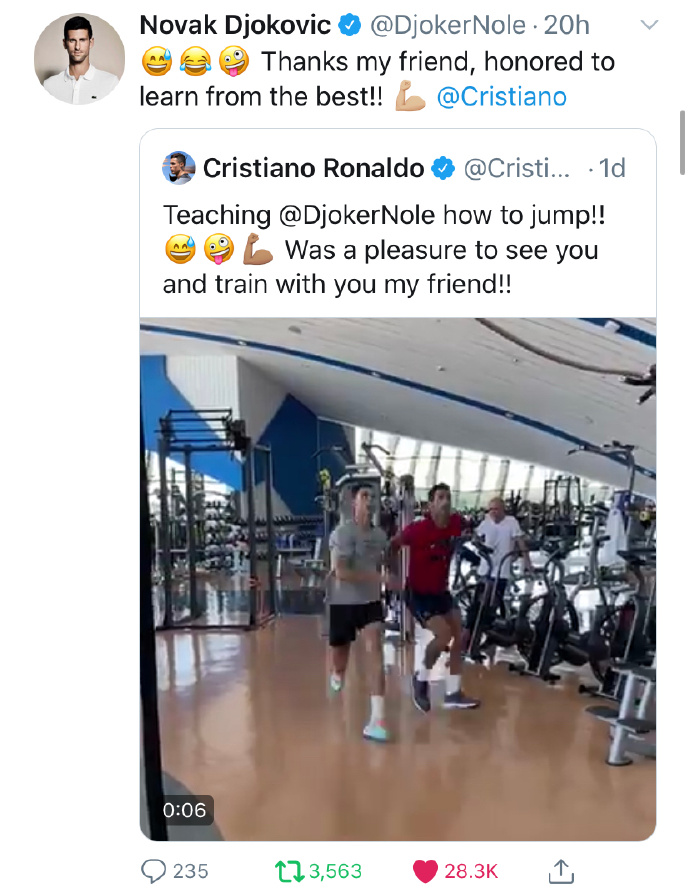This screenshot has width=690, height=891.
Task: Open @DjokerNole mention in quoted tweet
Action: 357,215
